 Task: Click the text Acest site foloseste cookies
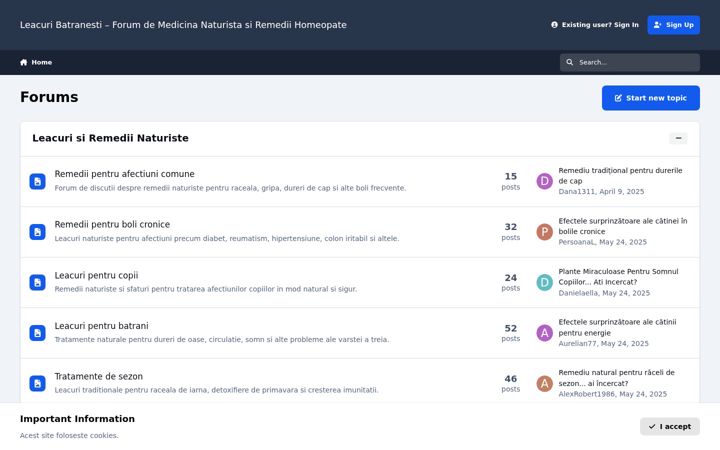pyautogui.click(x=69, y=435)
